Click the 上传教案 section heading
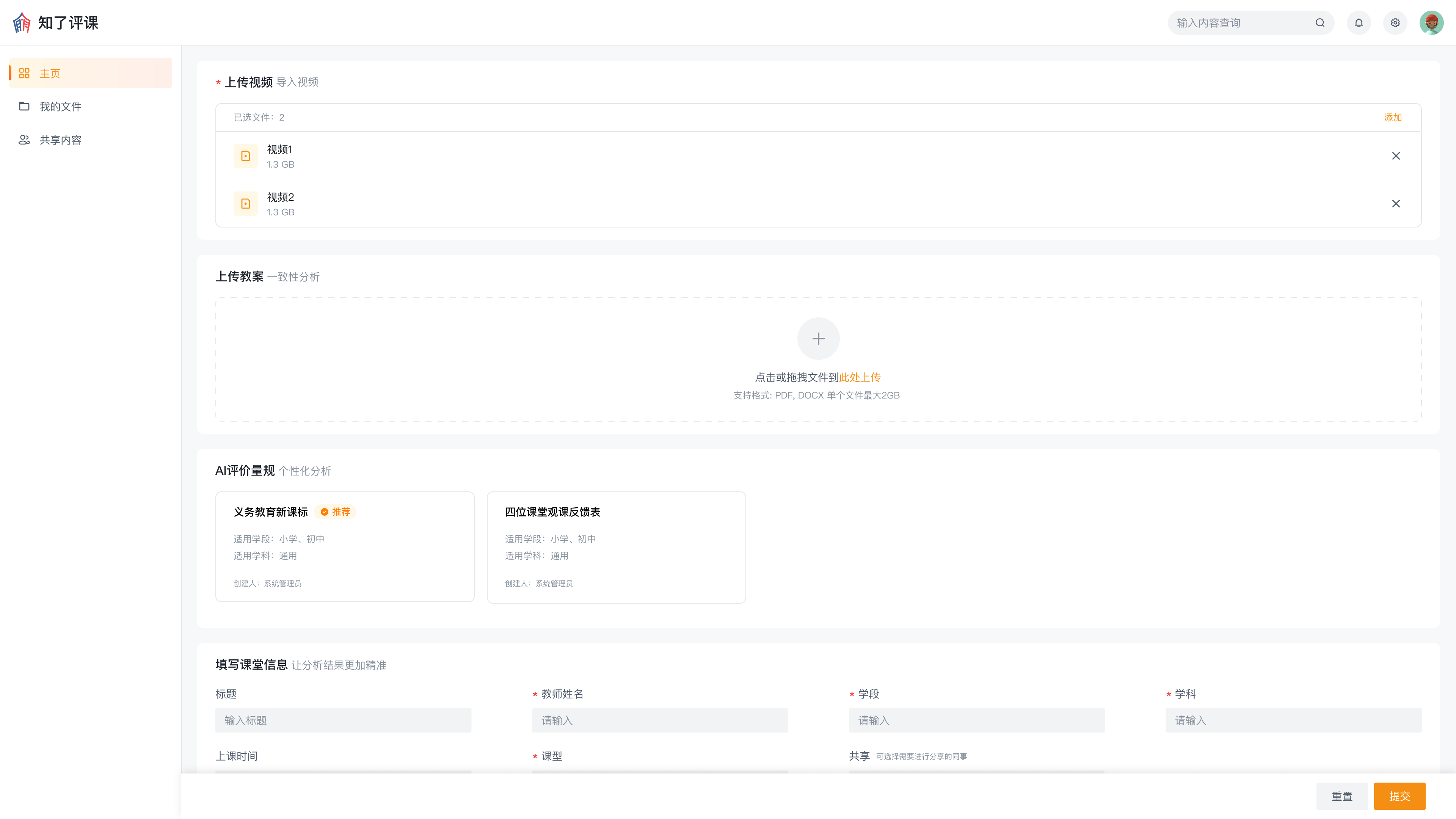The width and height of the screenshot is (1456, 819). tap(240, 276)
